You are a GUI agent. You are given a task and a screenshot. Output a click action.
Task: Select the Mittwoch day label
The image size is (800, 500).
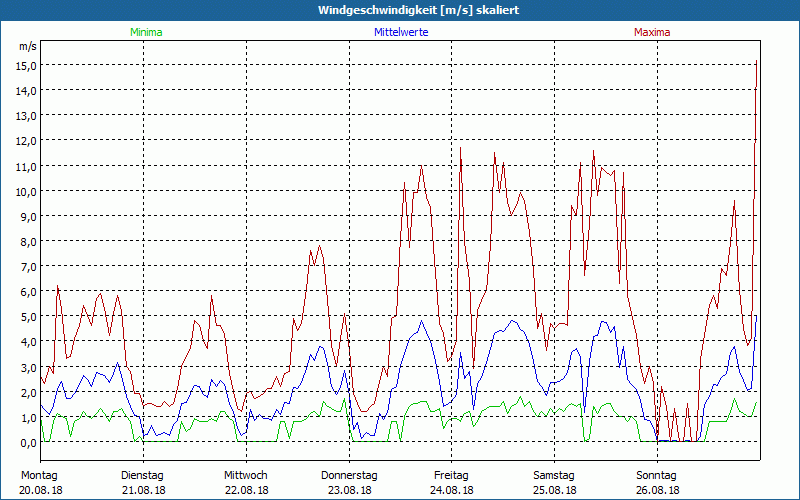[246, 475]
